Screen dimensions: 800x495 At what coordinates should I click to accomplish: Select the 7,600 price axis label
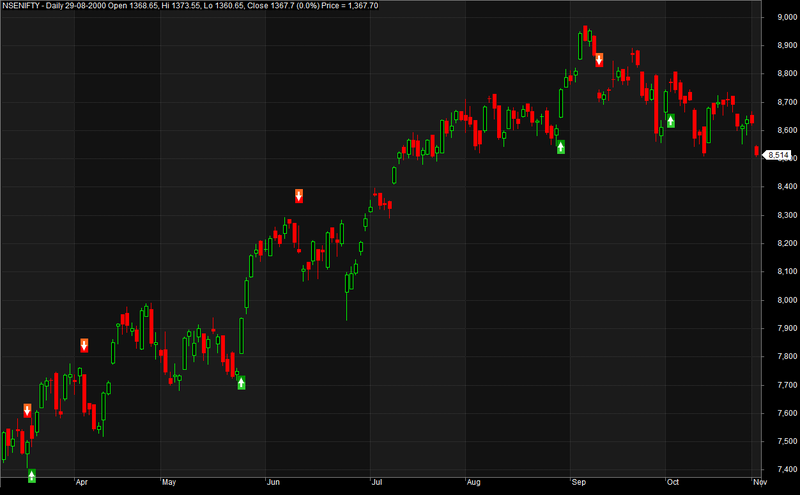point(787,413)
